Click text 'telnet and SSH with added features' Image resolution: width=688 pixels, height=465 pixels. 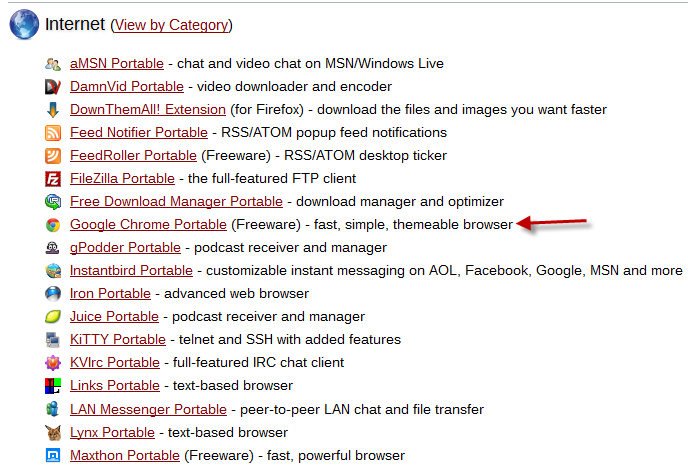(290, 340)
